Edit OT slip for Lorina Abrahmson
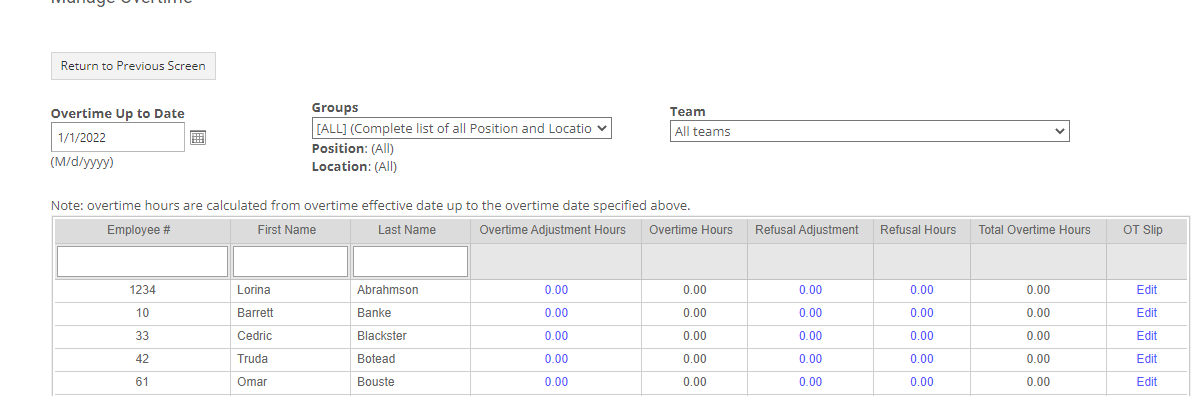Screen dimensions: 1199x396 (1147, 291)
